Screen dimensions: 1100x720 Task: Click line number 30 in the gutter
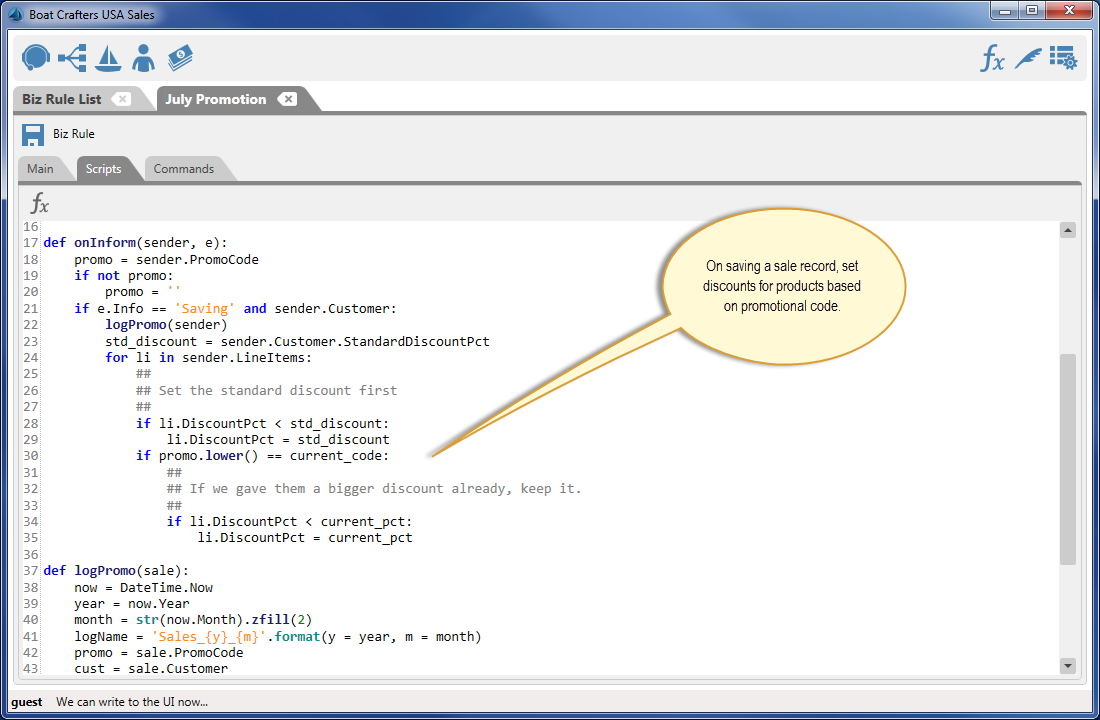[31, 456]
